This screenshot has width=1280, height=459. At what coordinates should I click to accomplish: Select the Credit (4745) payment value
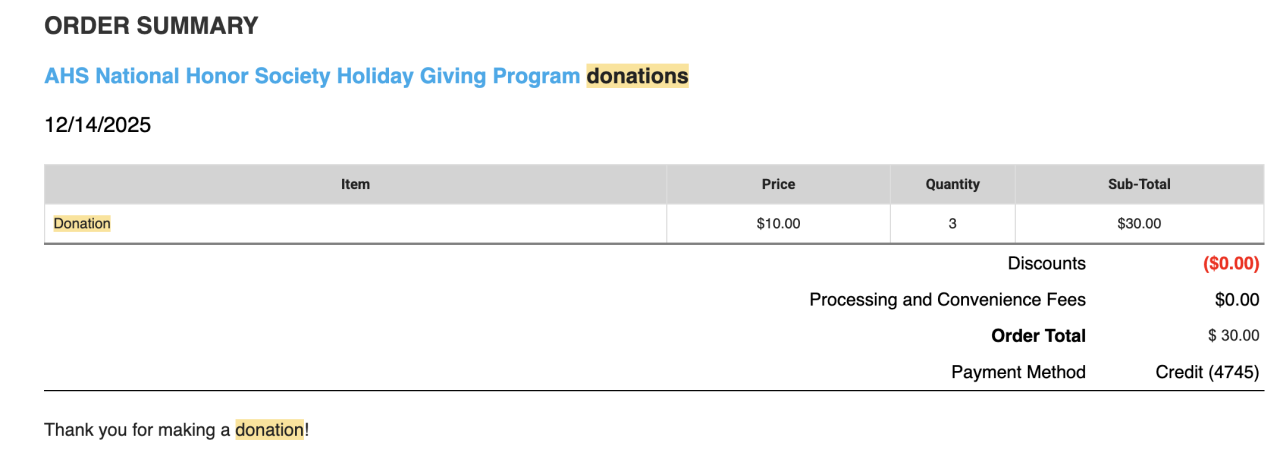pyautogui.click(x=1207, y=372)
